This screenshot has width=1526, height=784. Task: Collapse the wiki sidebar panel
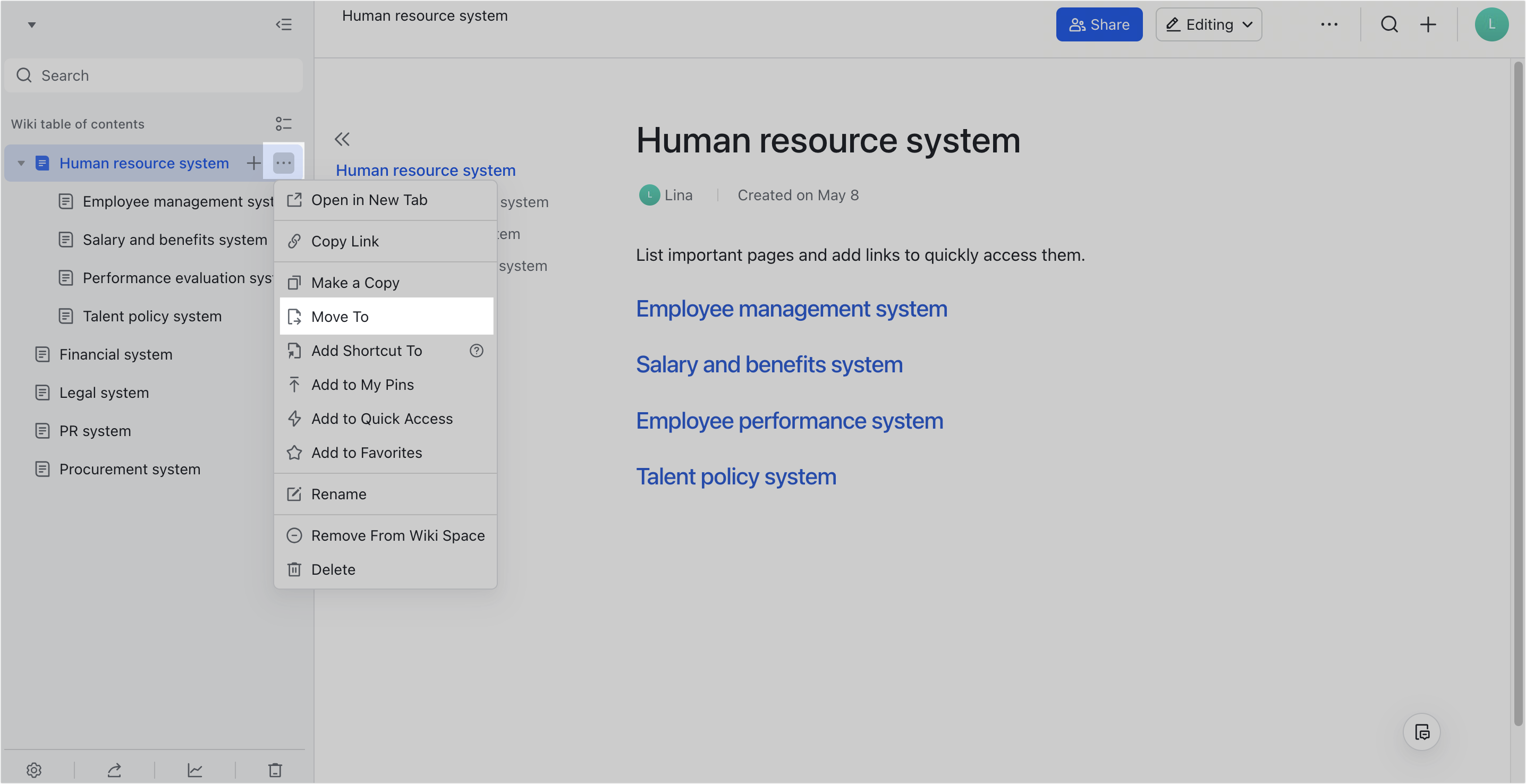pyautogui.click(x=284, y=24)
